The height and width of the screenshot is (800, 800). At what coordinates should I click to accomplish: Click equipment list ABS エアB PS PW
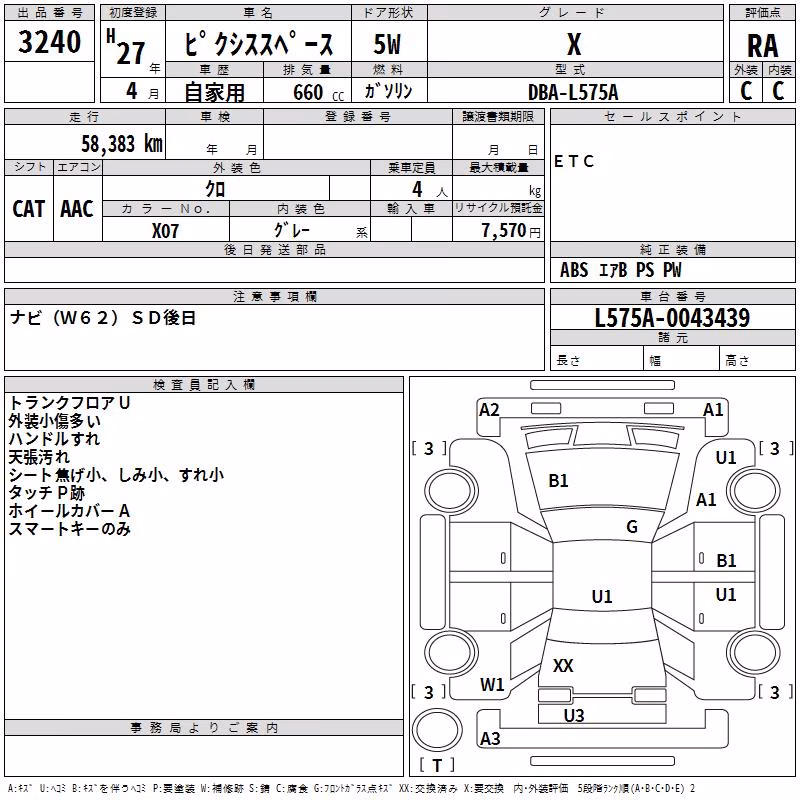[x=620, y=270]
